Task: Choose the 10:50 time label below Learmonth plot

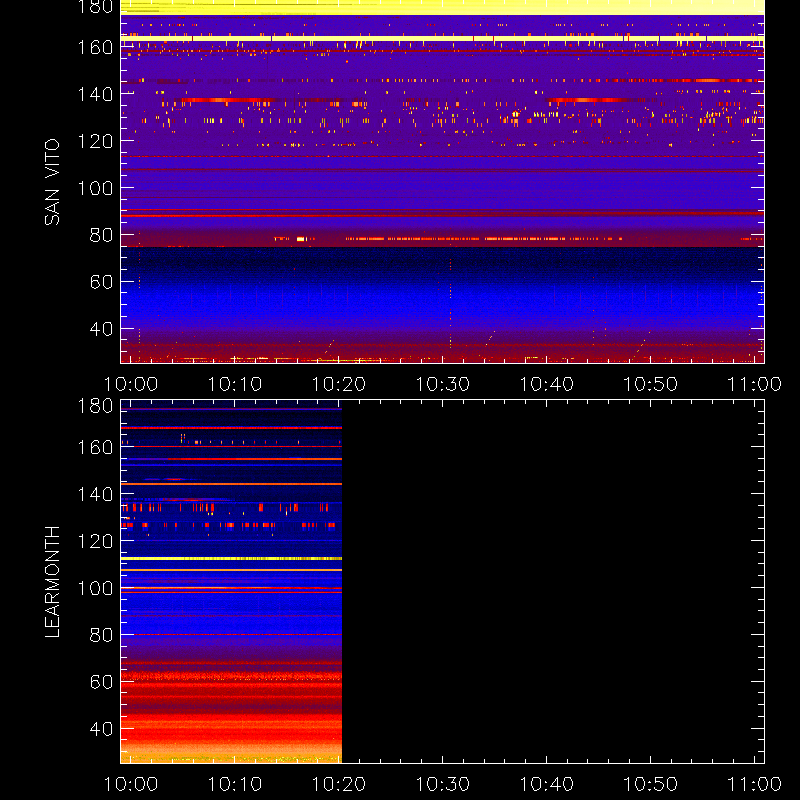Action: click(x=651, y=784)
